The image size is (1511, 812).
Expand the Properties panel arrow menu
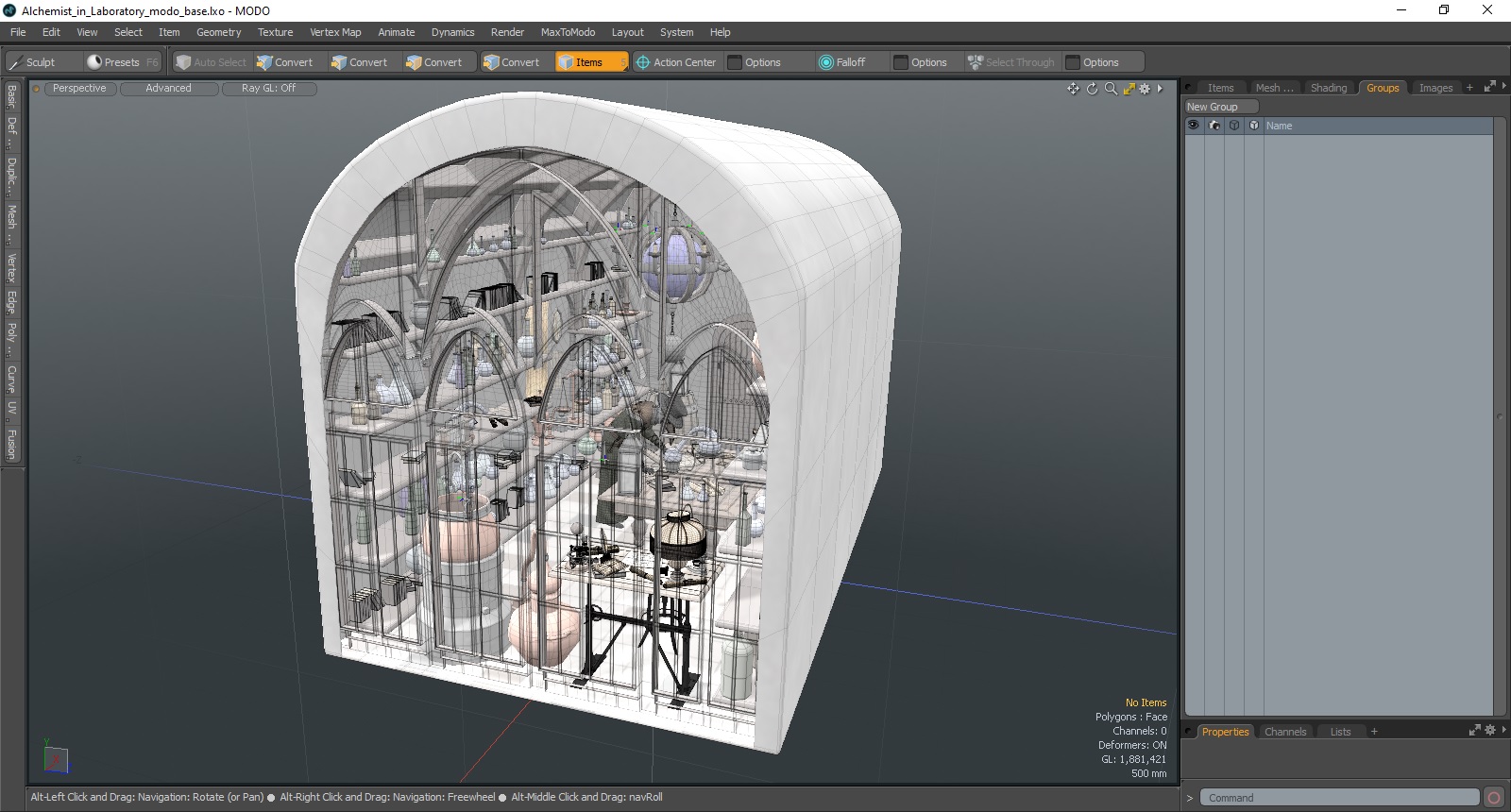[1503, 731]
